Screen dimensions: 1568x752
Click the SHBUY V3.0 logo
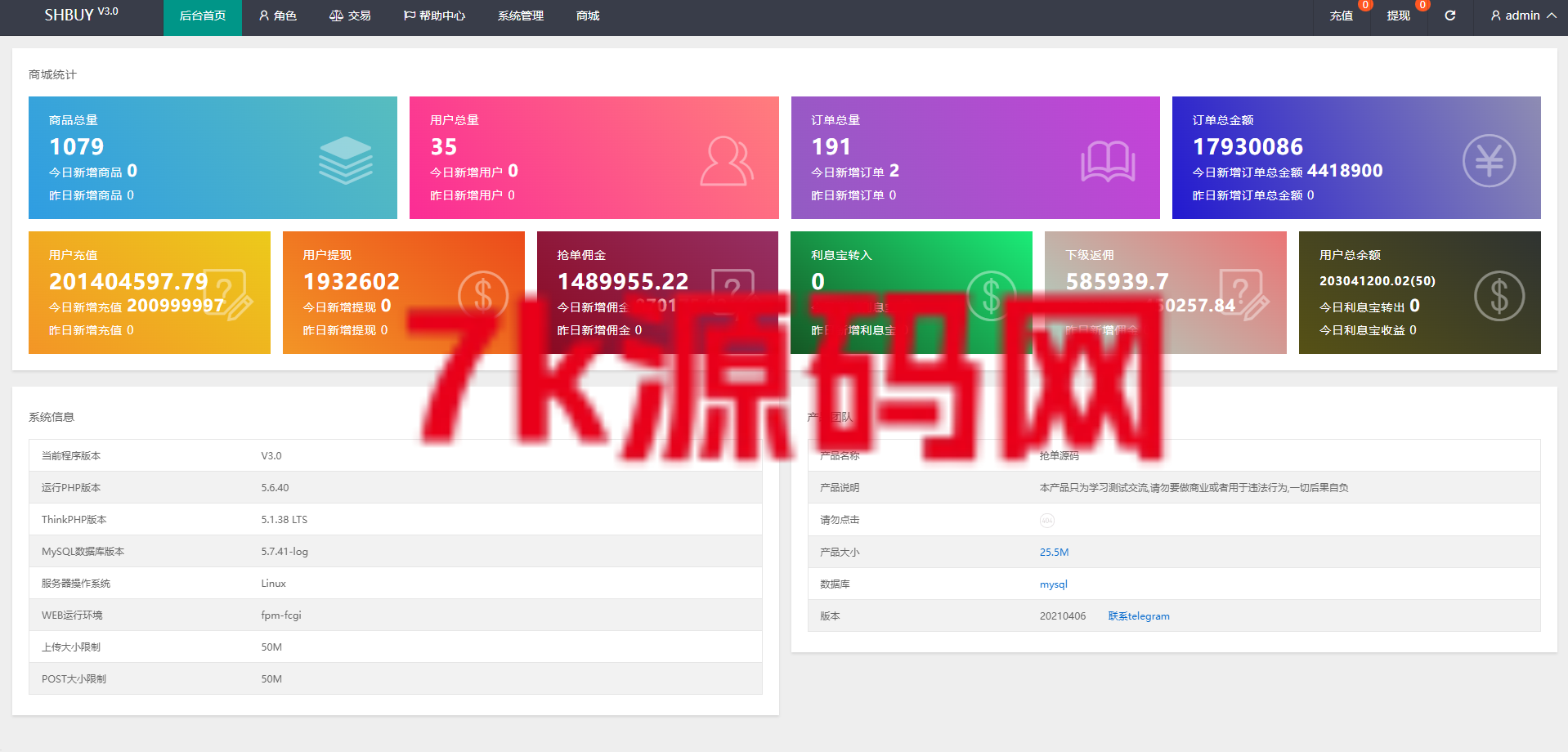[x=81, y=15]
